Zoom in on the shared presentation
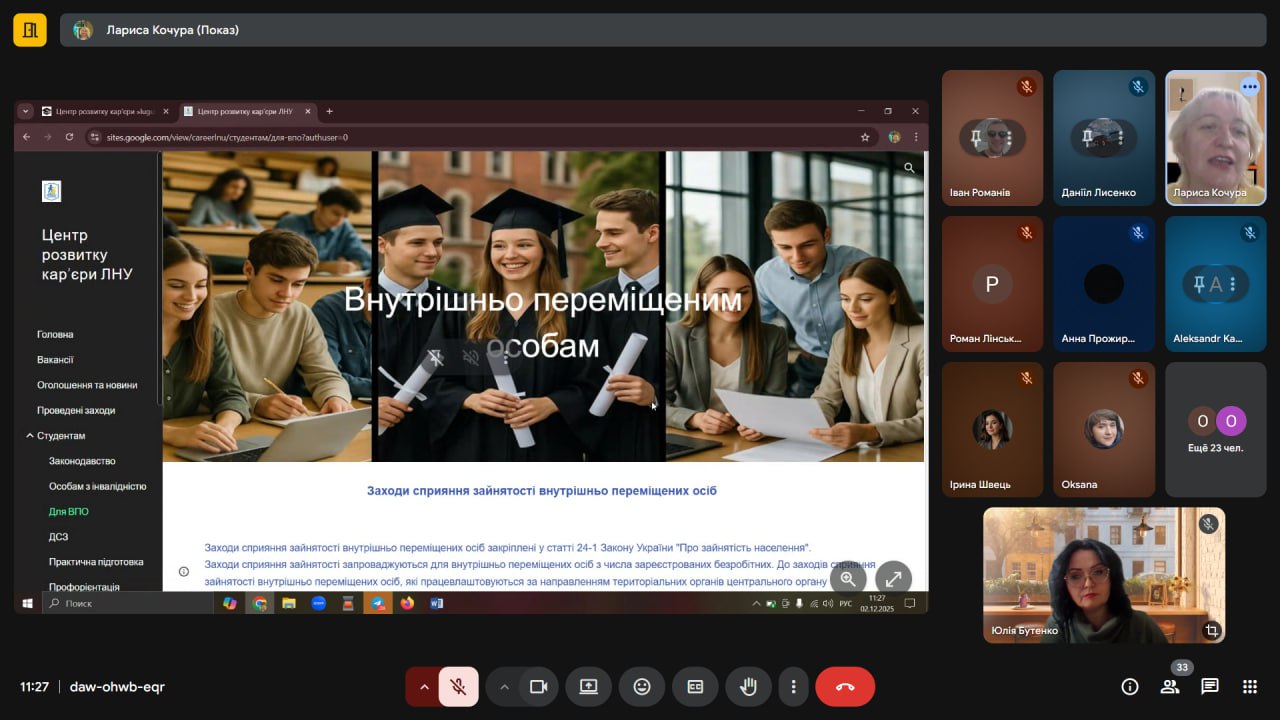The image size is (1280, 720). 848,578
